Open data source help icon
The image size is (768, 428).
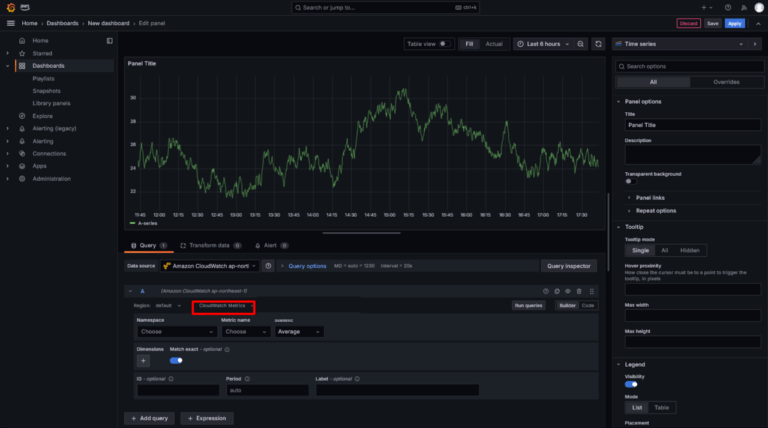pyautogui.click(x=268, y=266)
